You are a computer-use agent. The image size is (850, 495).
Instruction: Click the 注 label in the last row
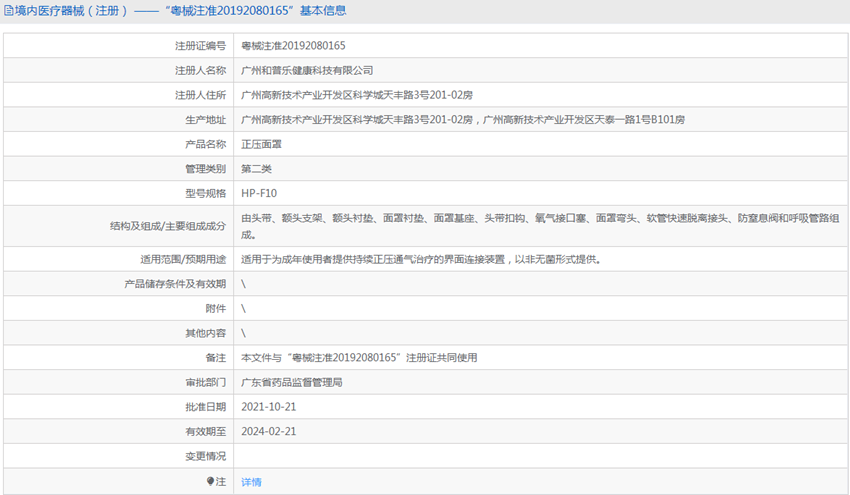[221, 481]
